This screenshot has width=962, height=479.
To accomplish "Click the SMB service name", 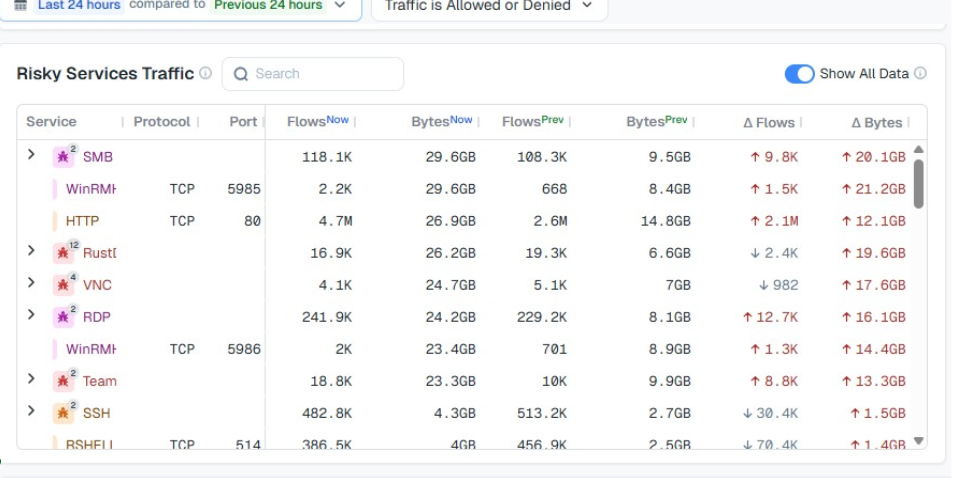I will (x=98, y=157).
